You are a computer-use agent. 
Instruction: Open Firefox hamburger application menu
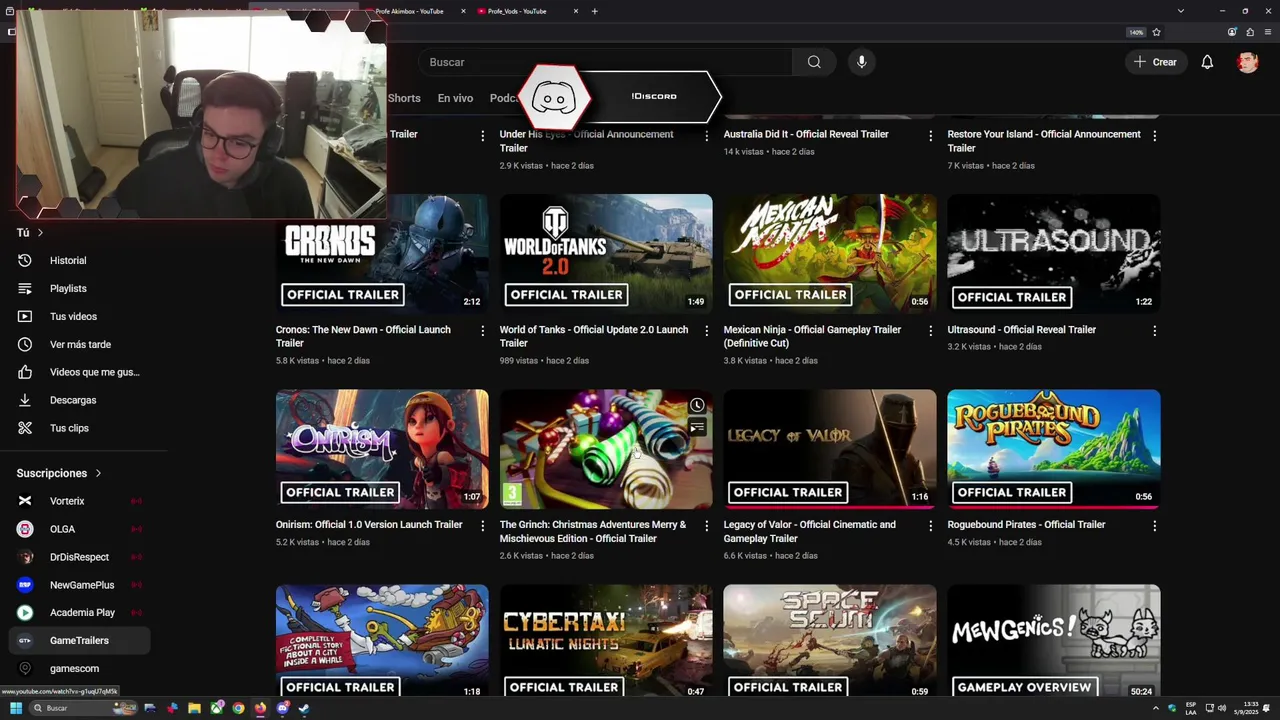1267,32
